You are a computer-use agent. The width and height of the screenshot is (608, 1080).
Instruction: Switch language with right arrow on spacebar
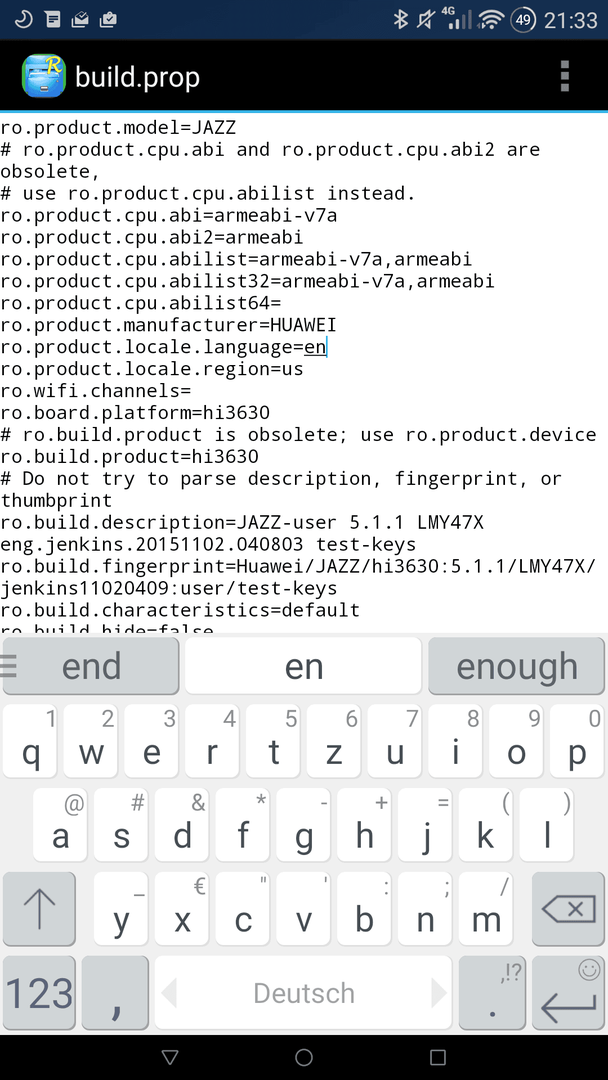click(439, 993)
